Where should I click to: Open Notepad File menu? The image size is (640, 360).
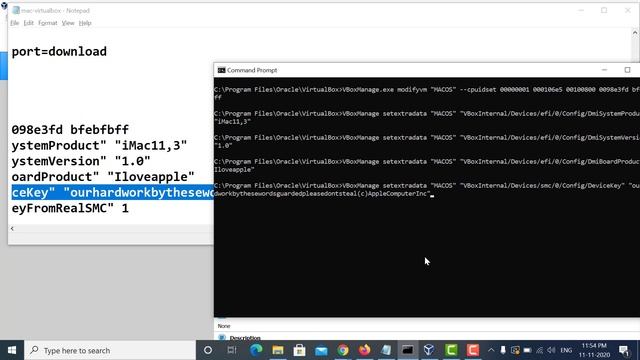pos(15,23)
